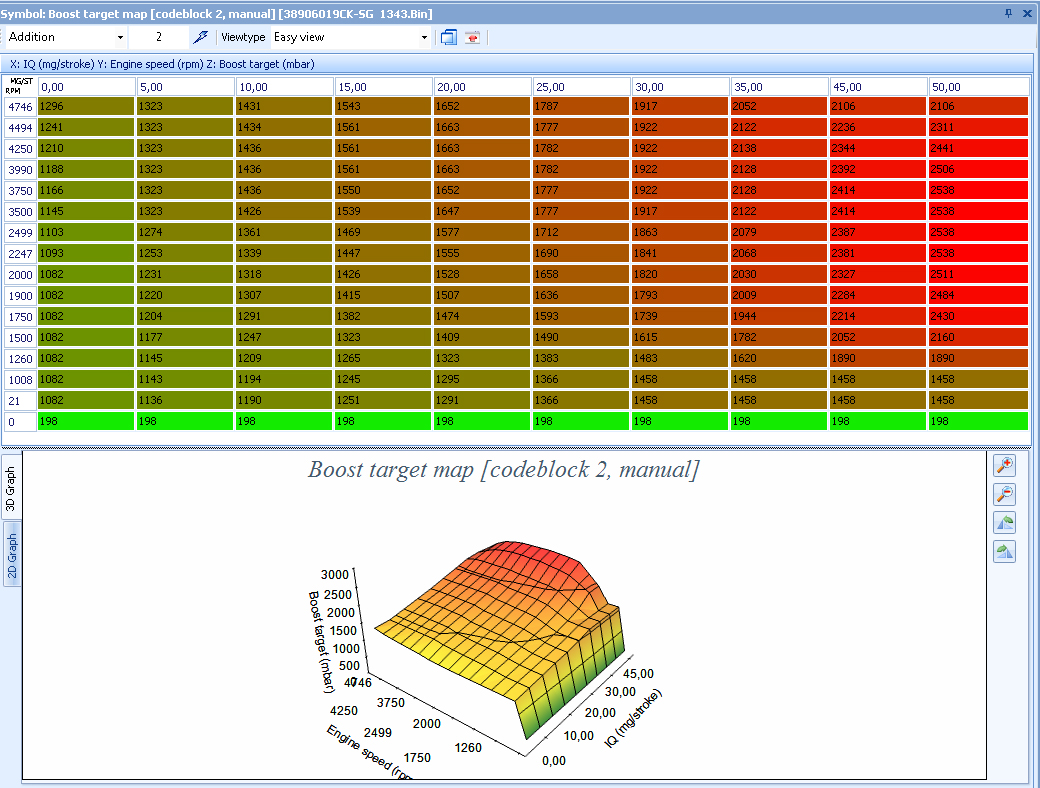Select the 2441 cell in the 4250 row
1040x788 pixels.
pos(977,148)
